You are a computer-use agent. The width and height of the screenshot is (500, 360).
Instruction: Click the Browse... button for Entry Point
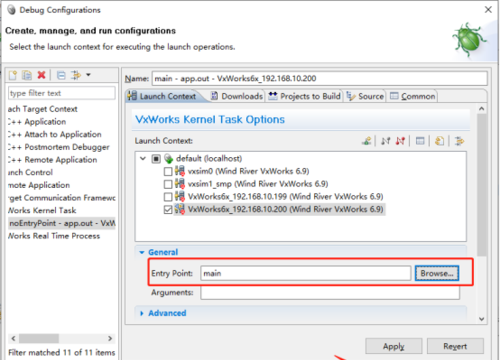click(x=437, y=273)
